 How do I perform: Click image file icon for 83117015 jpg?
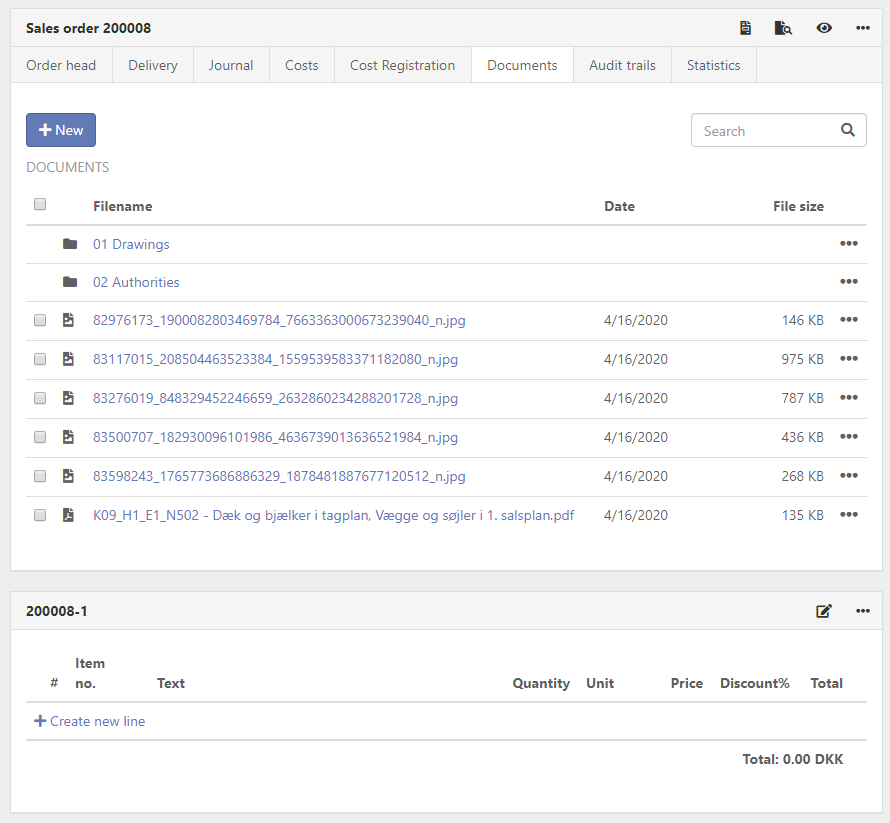pyautogui.click(x=69, y=359)
